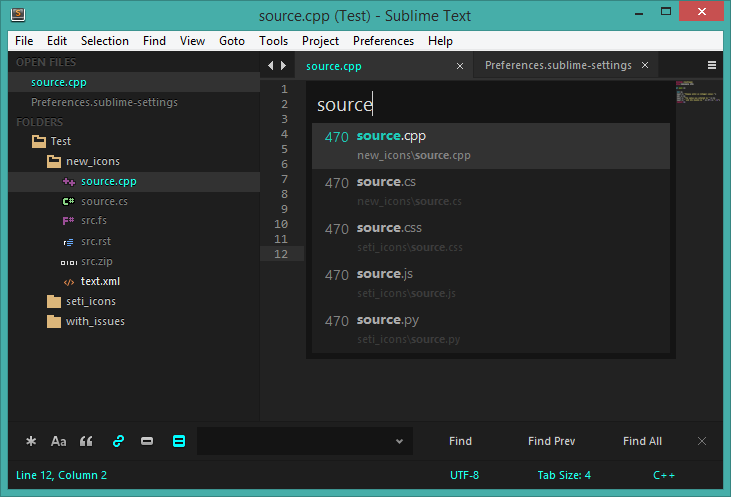Open text.xml in the sidebar
This screenshot has height=497, width=731.
pyautogui.click(x=100, y=281)
